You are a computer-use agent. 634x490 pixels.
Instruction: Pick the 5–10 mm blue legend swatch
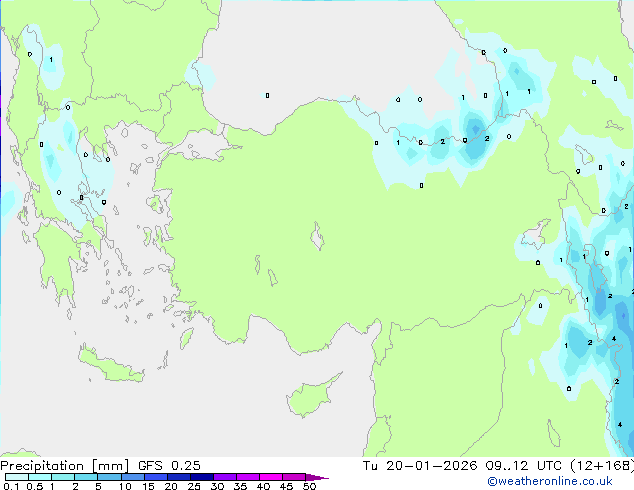click(109, 477)
